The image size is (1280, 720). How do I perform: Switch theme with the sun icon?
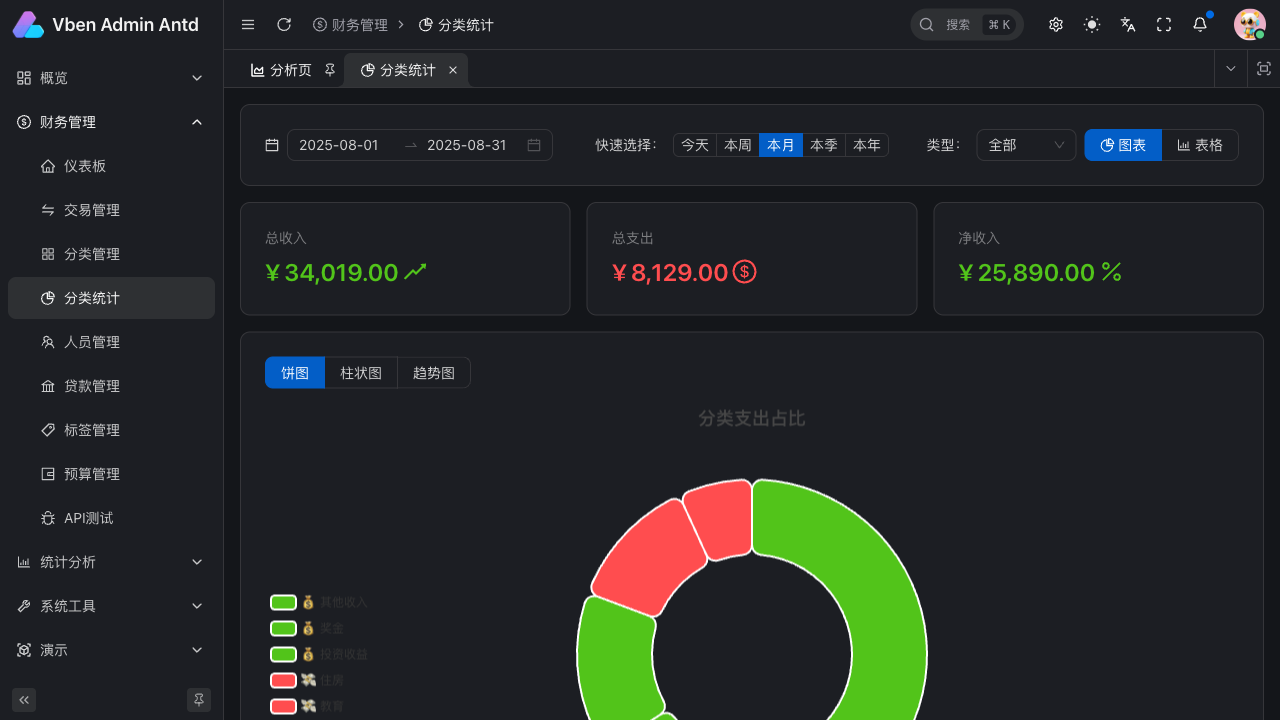[1092, 25]
